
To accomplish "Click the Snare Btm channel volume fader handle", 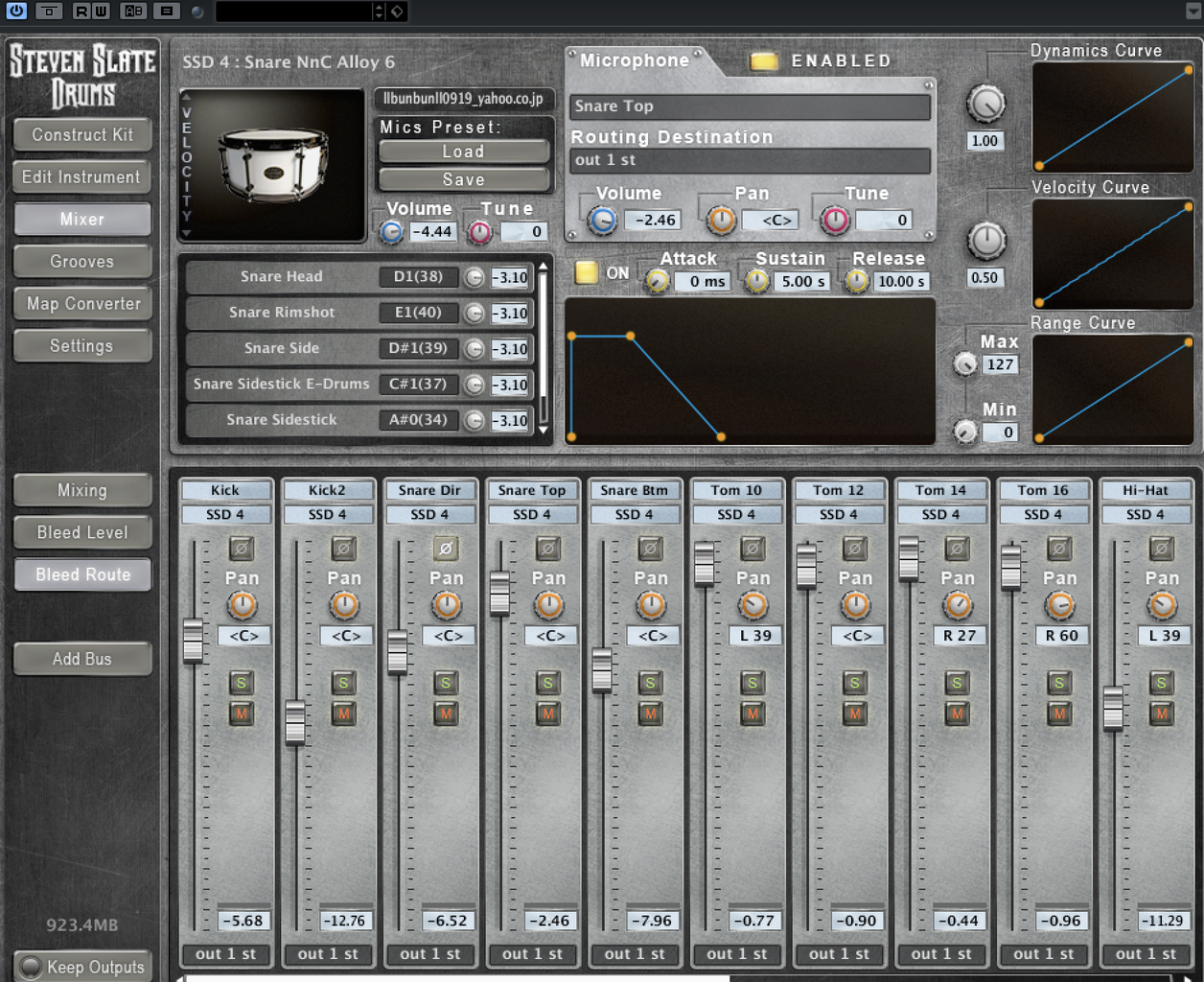I will pos(602,670).
